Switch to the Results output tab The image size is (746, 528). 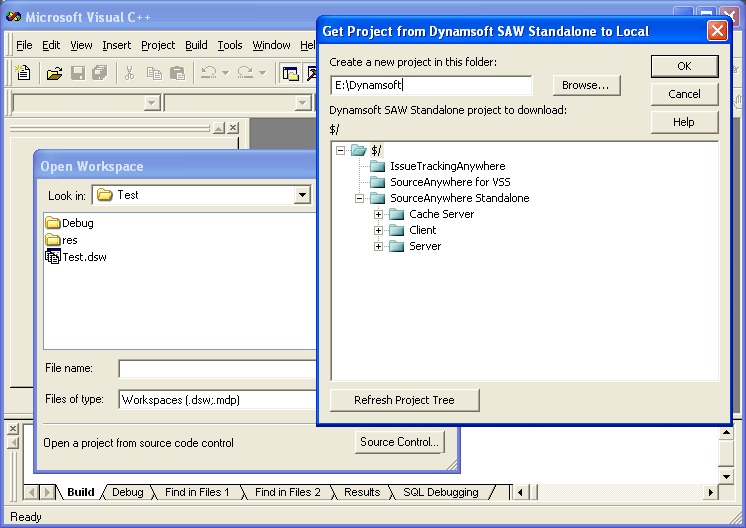[x=362, y=492]
